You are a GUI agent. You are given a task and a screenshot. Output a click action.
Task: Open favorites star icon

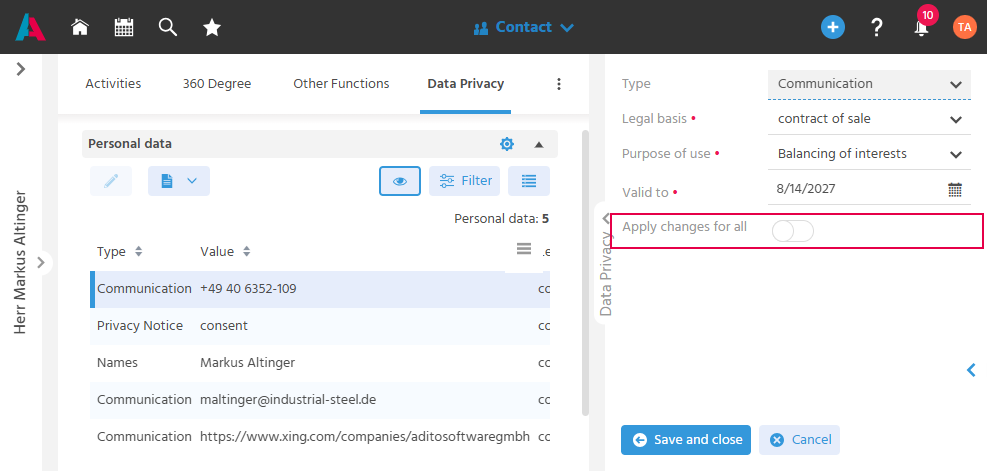click(212, 27)
